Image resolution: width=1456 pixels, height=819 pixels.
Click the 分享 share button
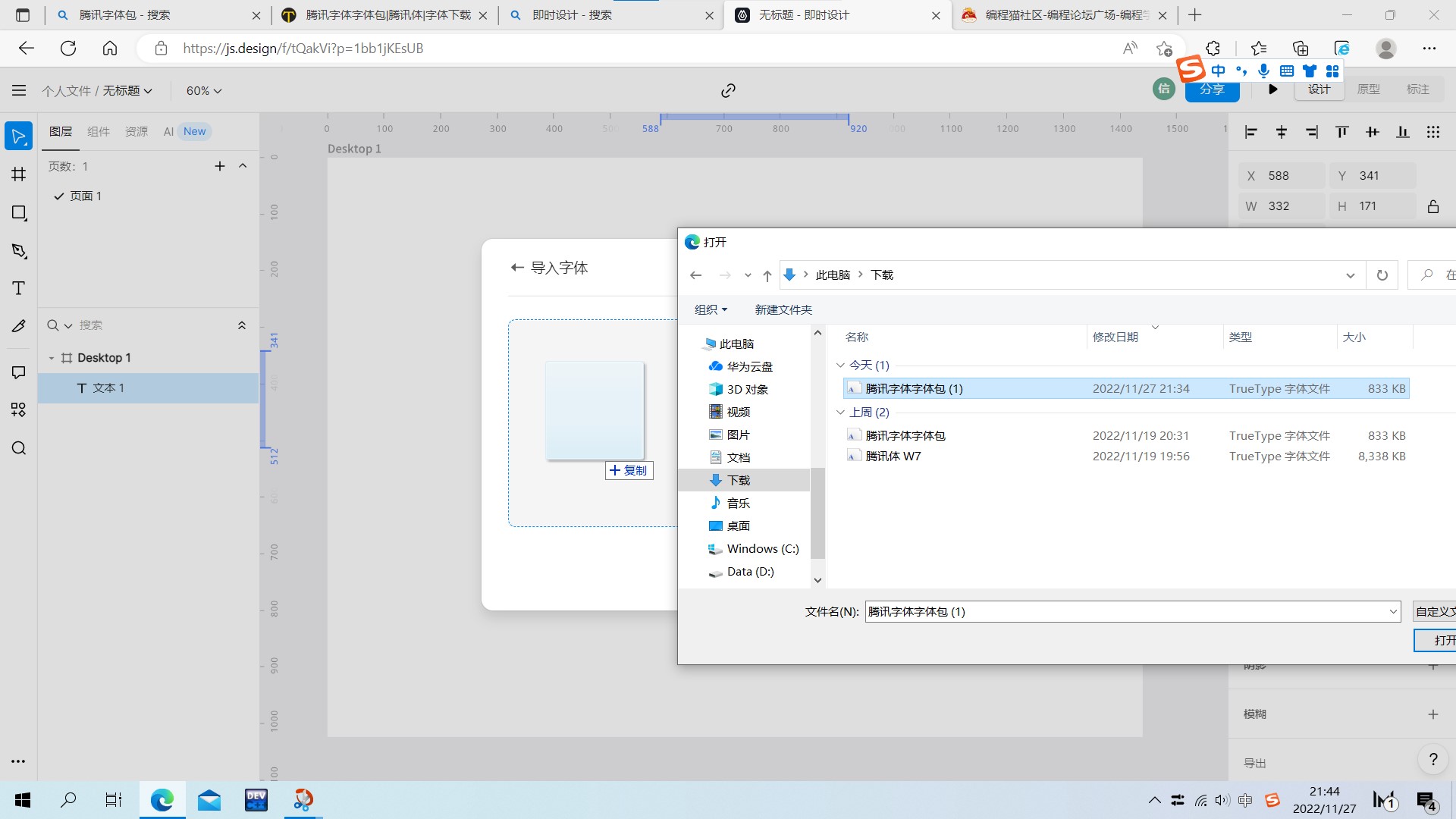click(x=1212, y=89)
